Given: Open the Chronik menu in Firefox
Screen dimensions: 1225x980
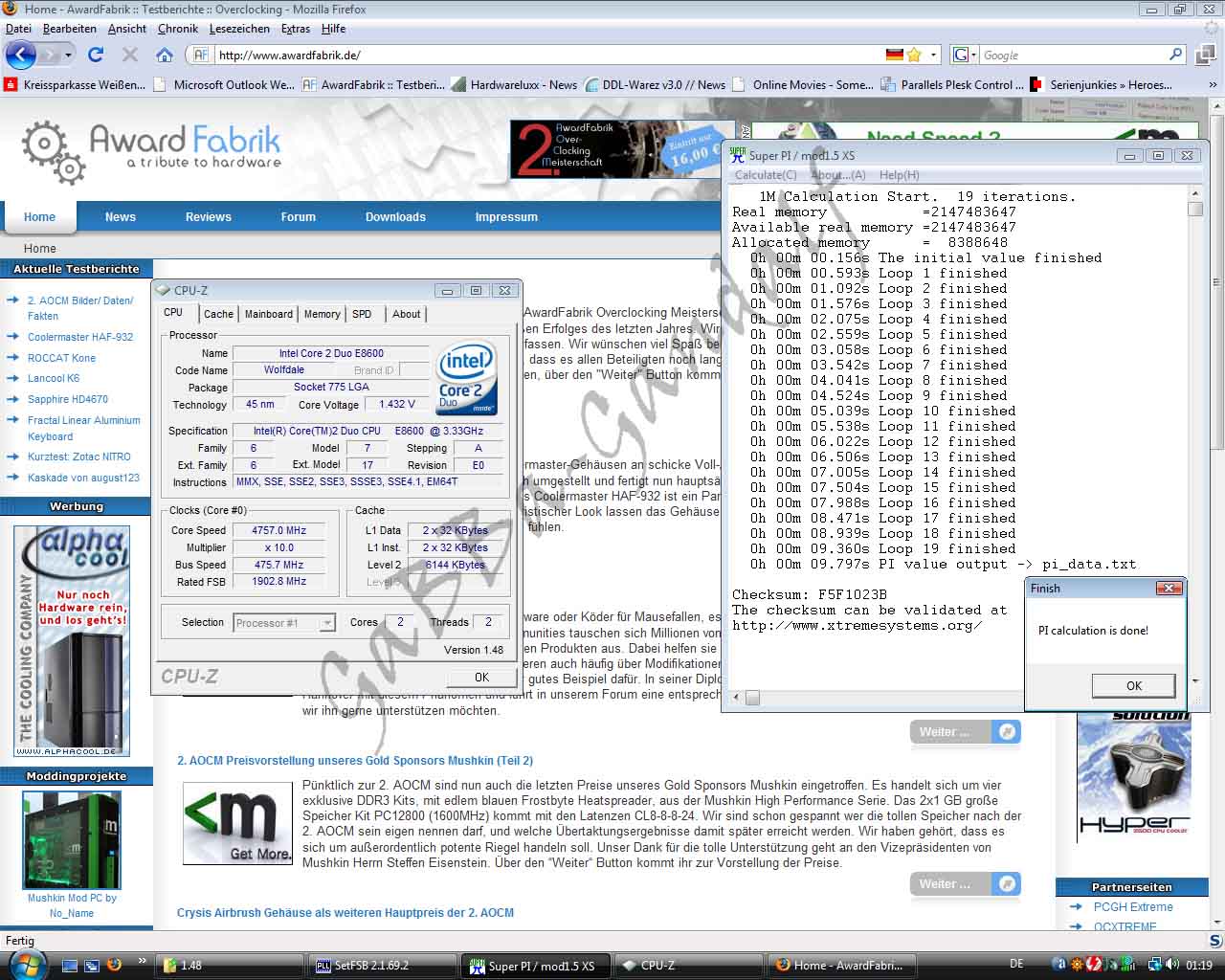Looking at the screenshot, I should [178, 29].
